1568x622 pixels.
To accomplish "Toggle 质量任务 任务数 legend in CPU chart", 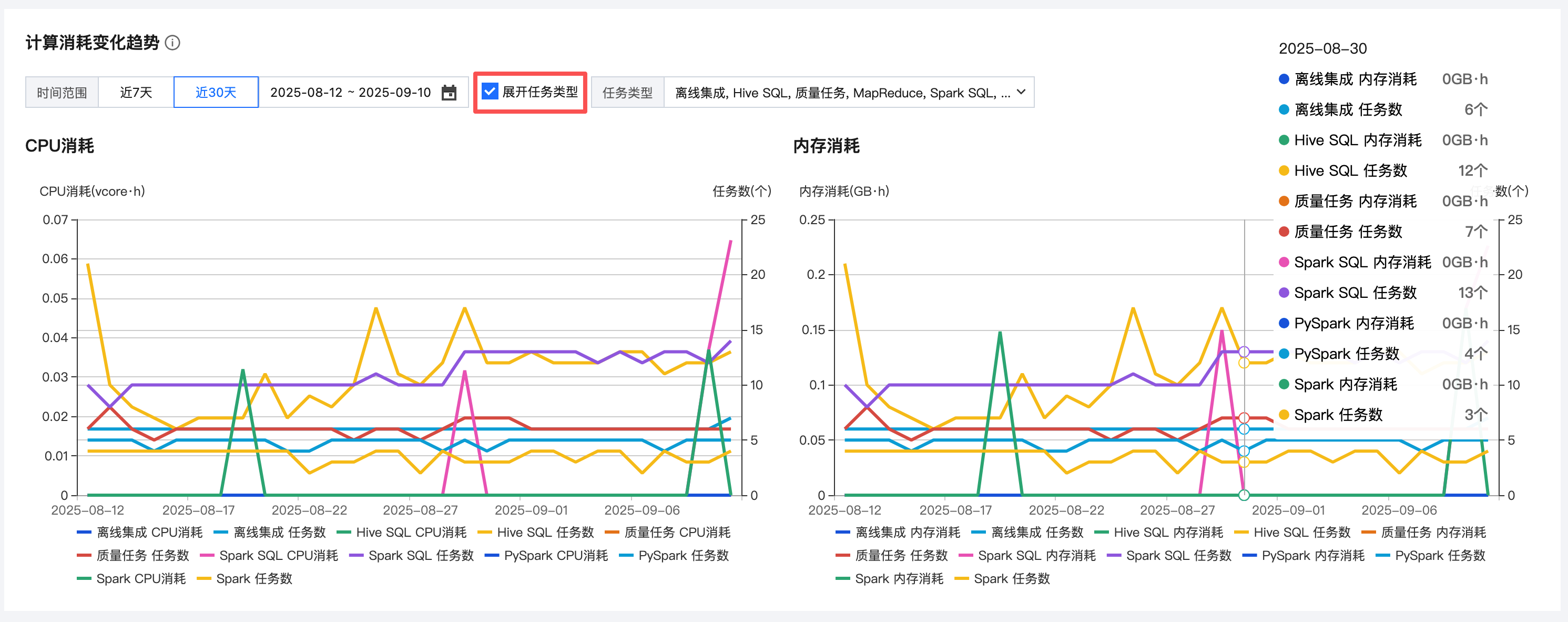I will click(142, 556).
